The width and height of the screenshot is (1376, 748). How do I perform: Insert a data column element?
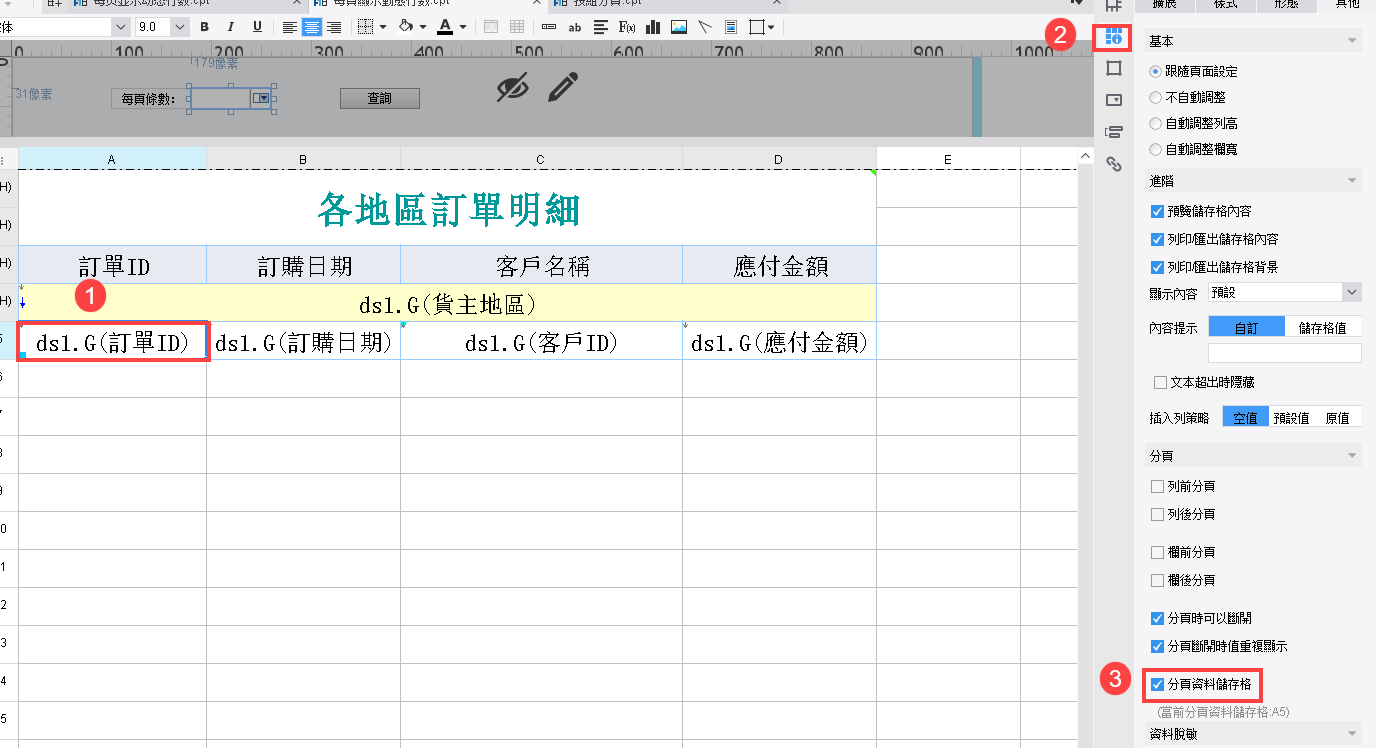[549, 27]
